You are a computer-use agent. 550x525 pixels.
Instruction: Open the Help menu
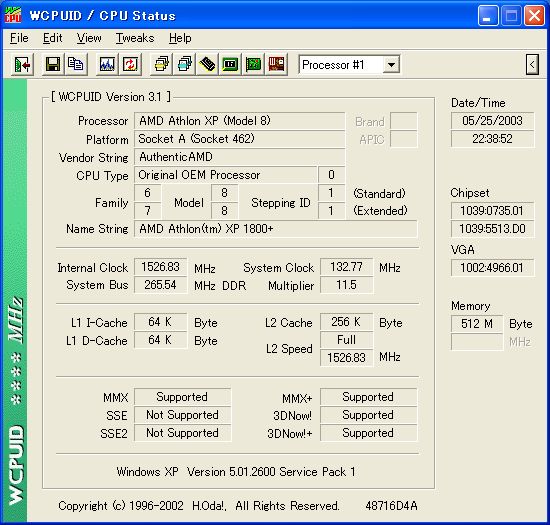tap(180, 38)
